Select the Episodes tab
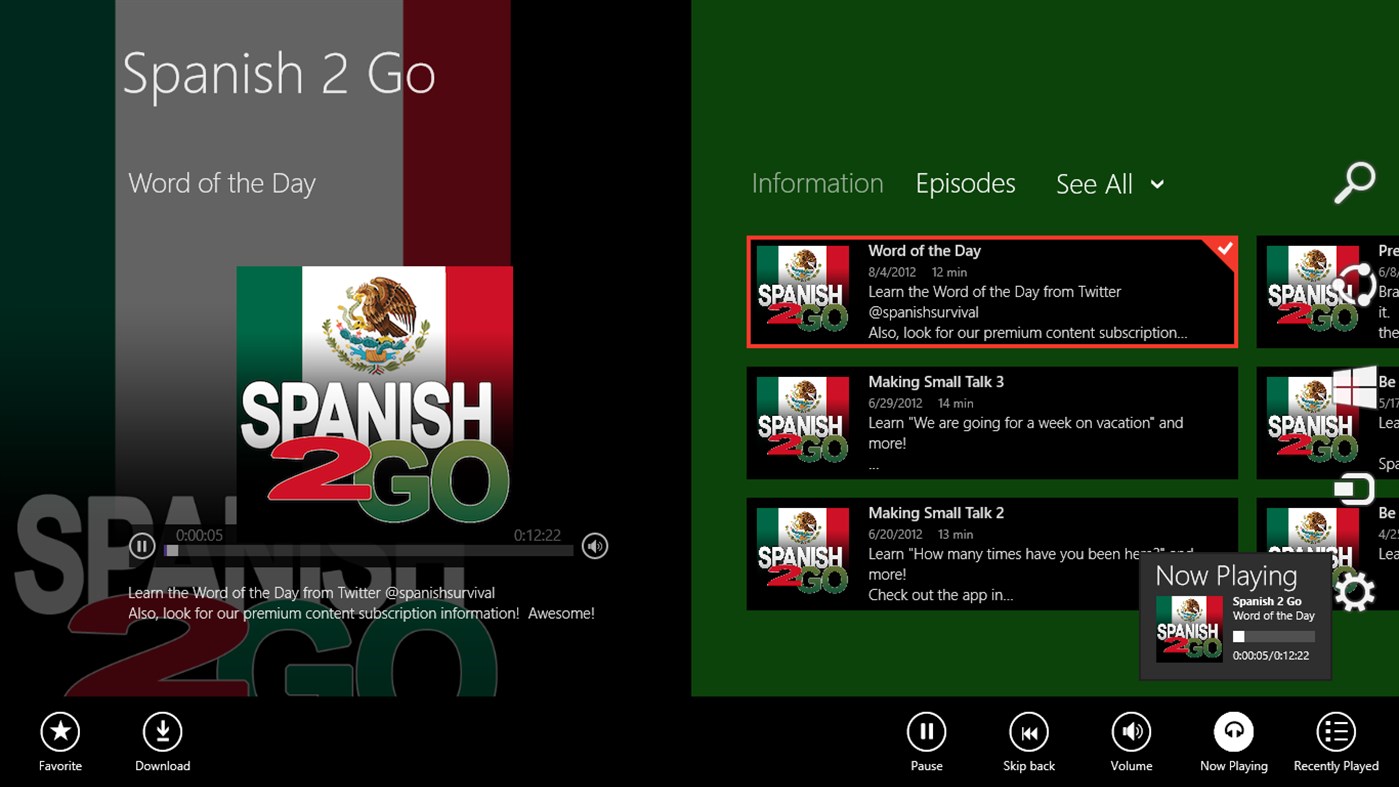Image resolution: width=1399 pixels, height=787 pixels. 965,183
